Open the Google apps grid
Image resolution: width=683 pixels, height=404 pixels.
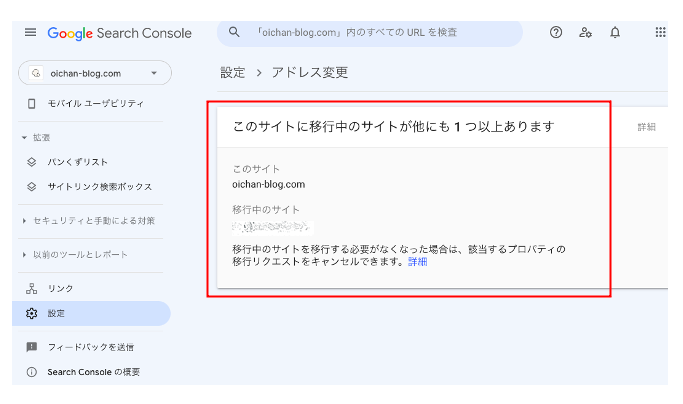[660, 32]
